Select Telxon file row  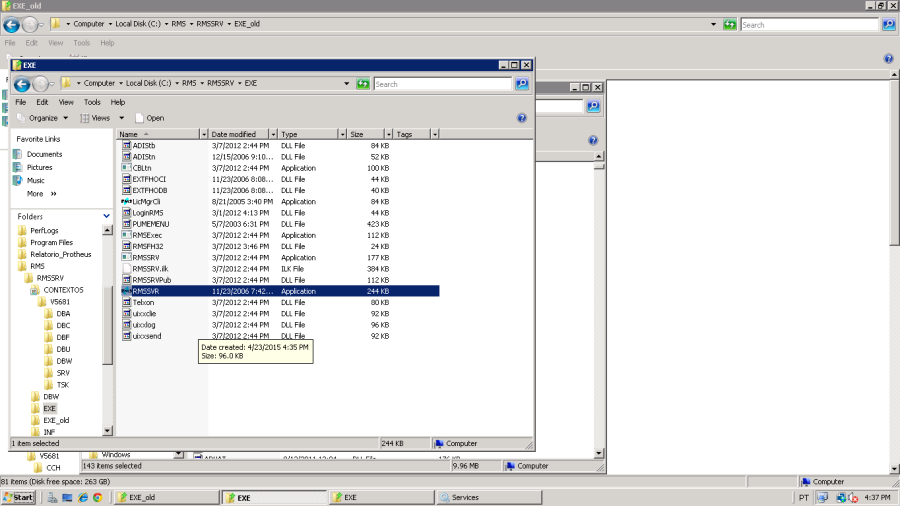[280, 302]
